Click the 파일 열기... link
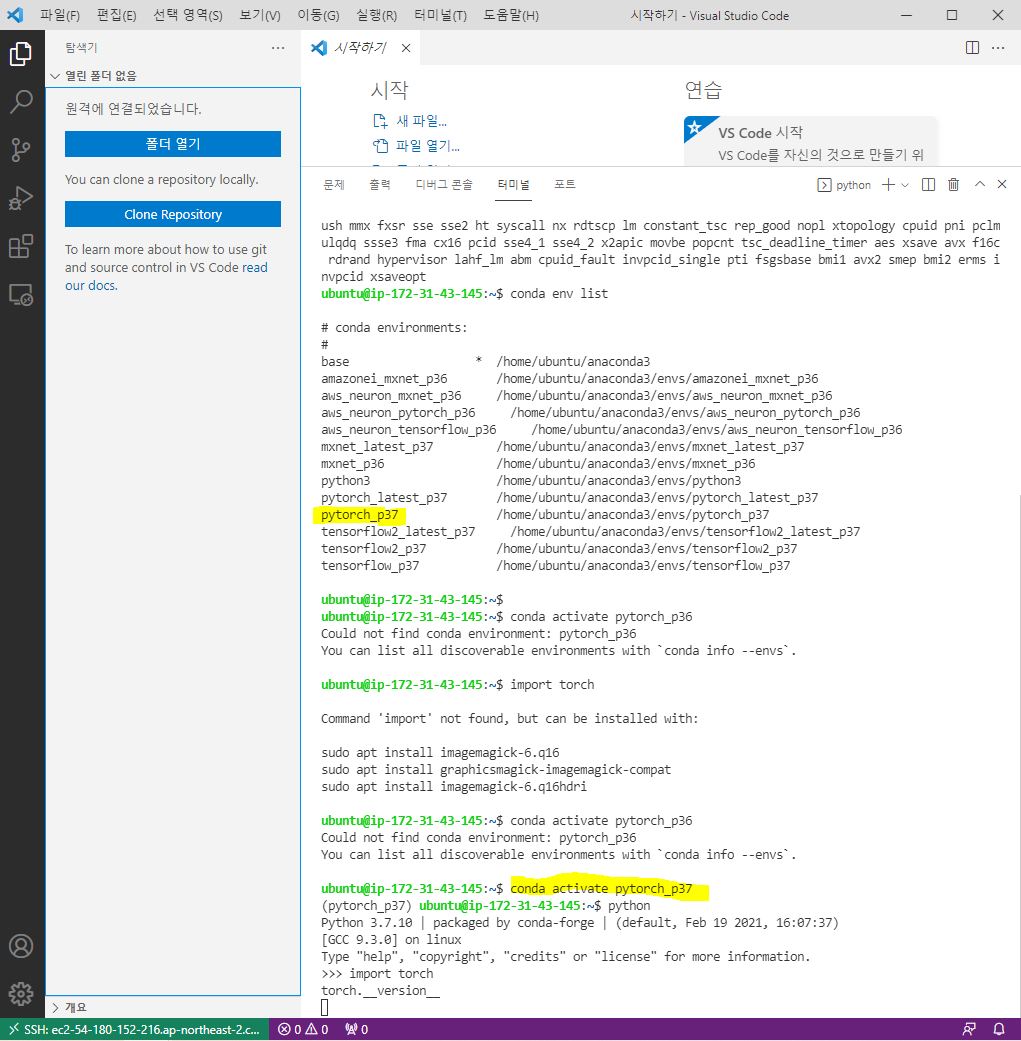Viewport: 1021px width, 1041px height. tap(416, 145)
